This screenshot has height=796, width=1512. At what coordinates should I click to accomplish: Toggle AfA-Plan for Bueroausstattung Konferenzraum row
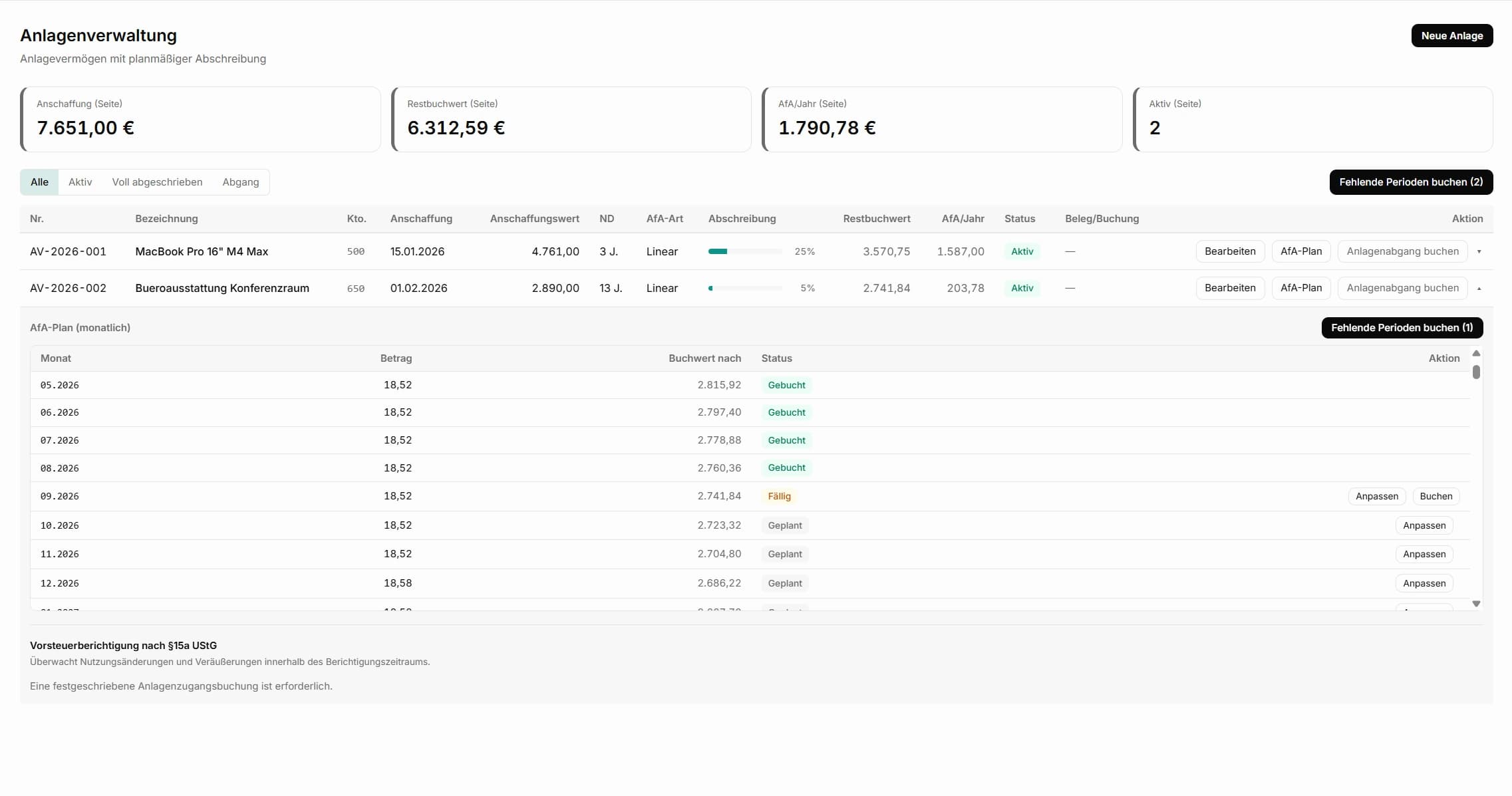1301,288
